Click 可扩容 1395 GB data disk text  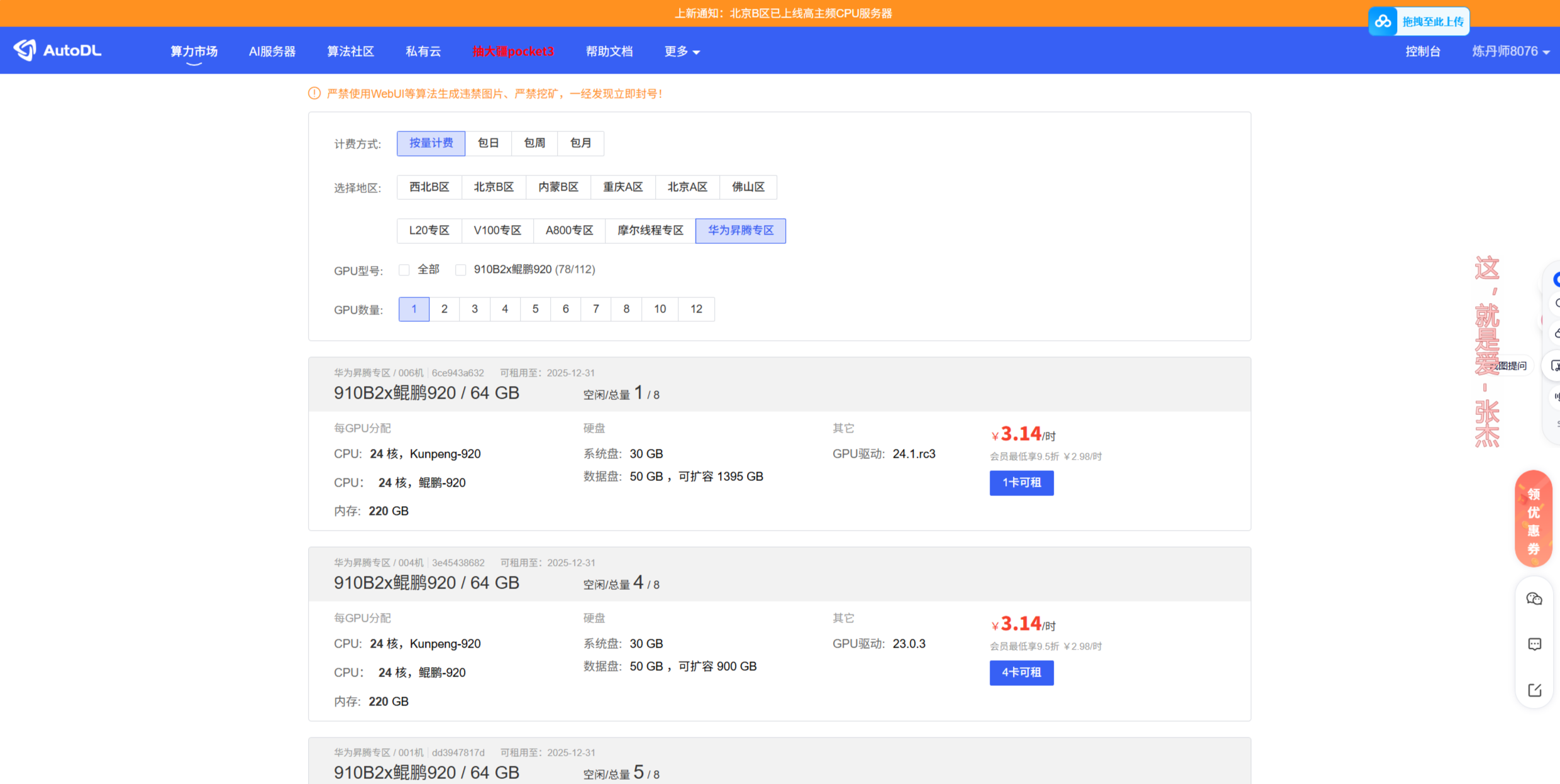pos(721,477)
